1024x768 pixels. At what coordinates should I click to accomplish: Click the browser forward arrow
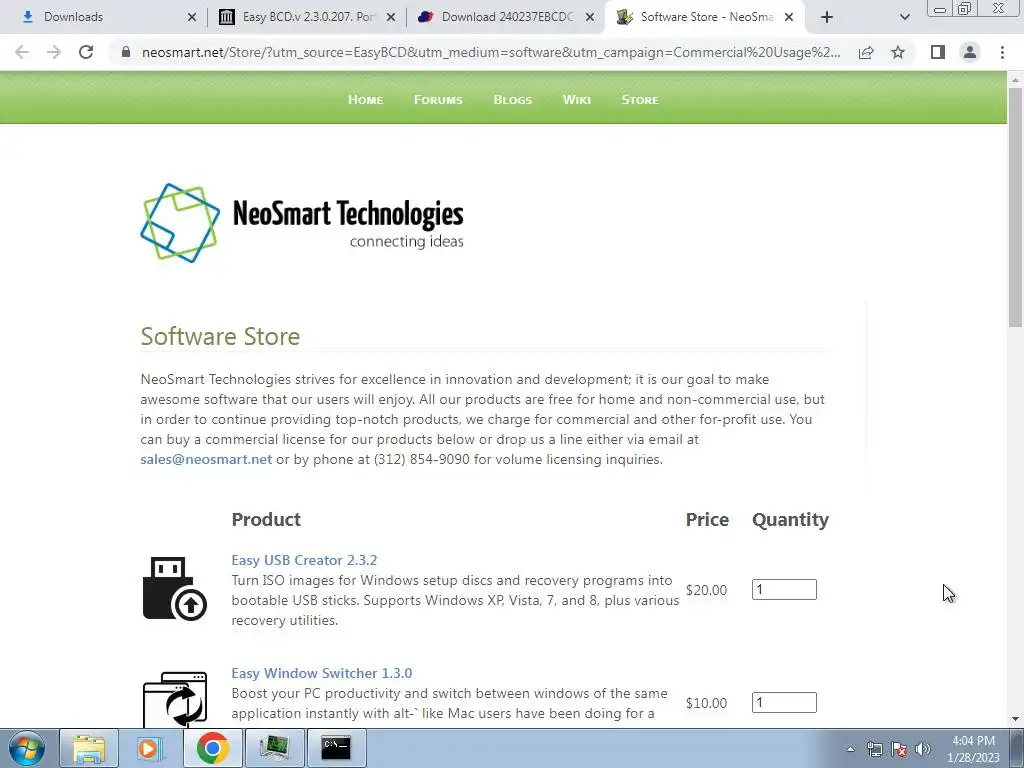(x=54, y=52)
